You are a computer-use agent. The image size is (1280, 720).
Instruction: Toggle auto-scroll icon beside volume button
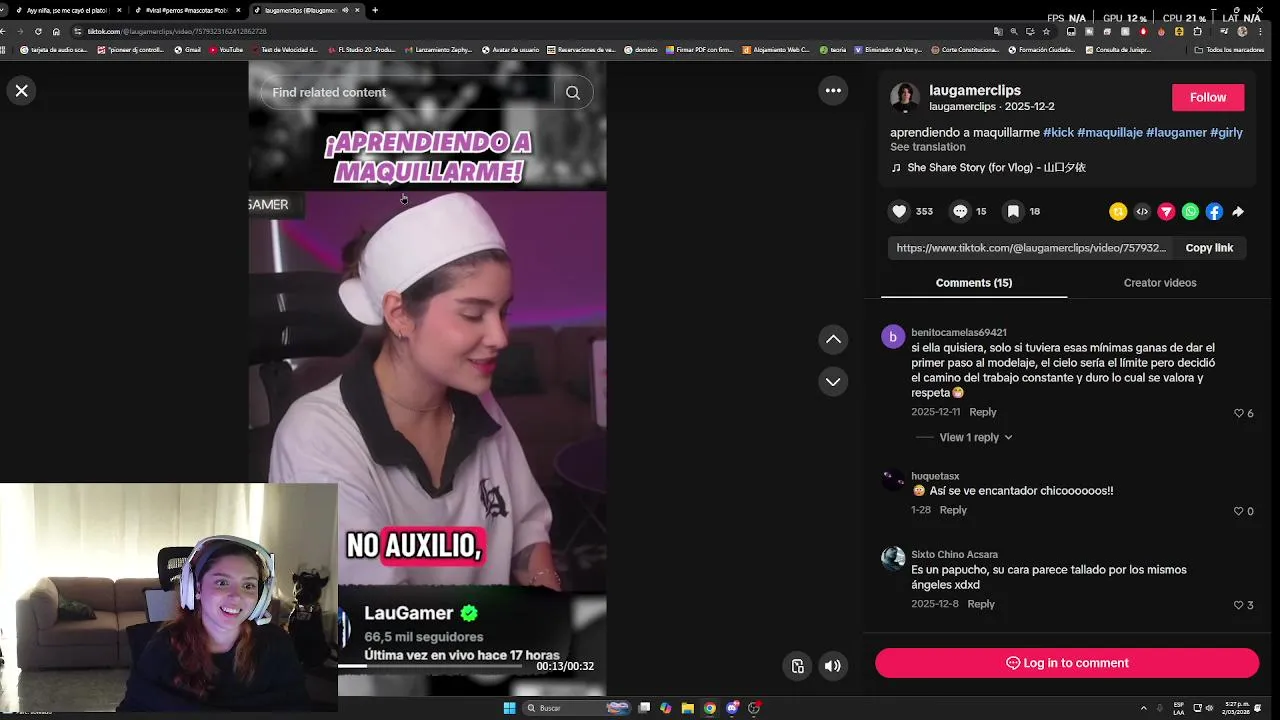[x=797, y=666]
